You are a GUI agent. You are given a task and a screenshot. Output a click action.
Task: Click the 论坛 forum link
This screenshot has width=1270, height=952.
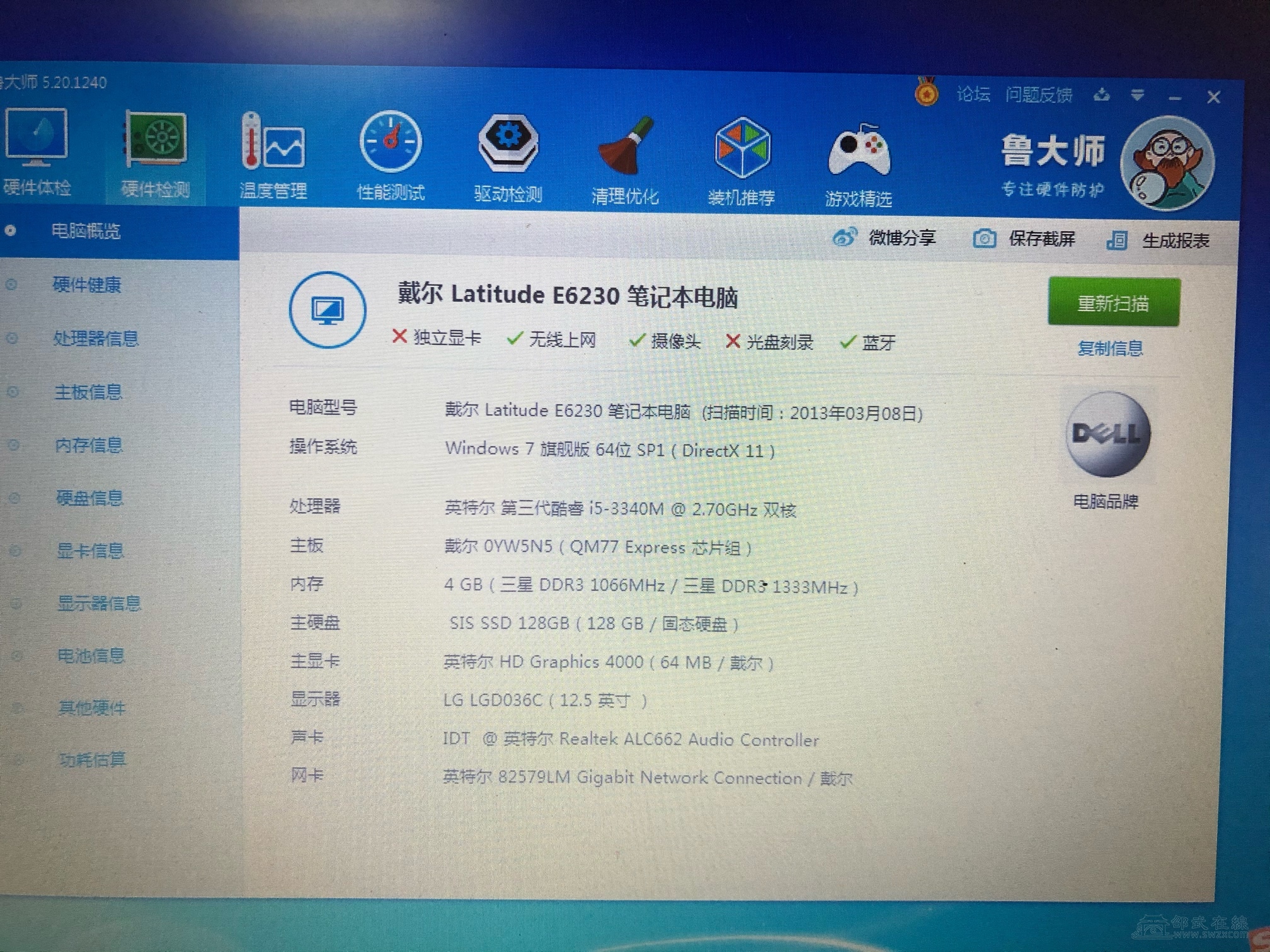(x=973, y=94)
